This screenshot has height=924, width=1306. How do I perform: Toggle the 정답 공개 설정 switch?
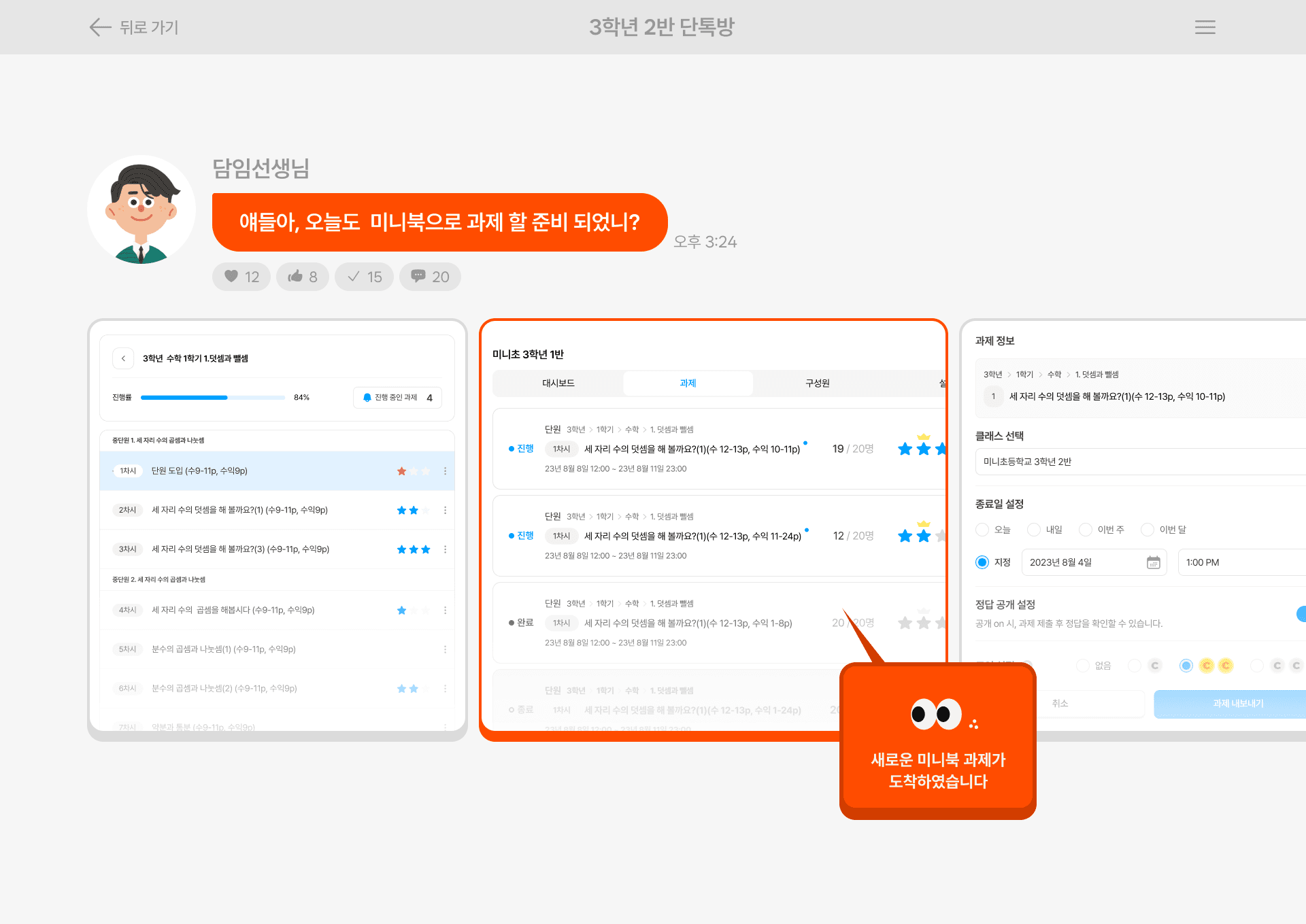1301,614
